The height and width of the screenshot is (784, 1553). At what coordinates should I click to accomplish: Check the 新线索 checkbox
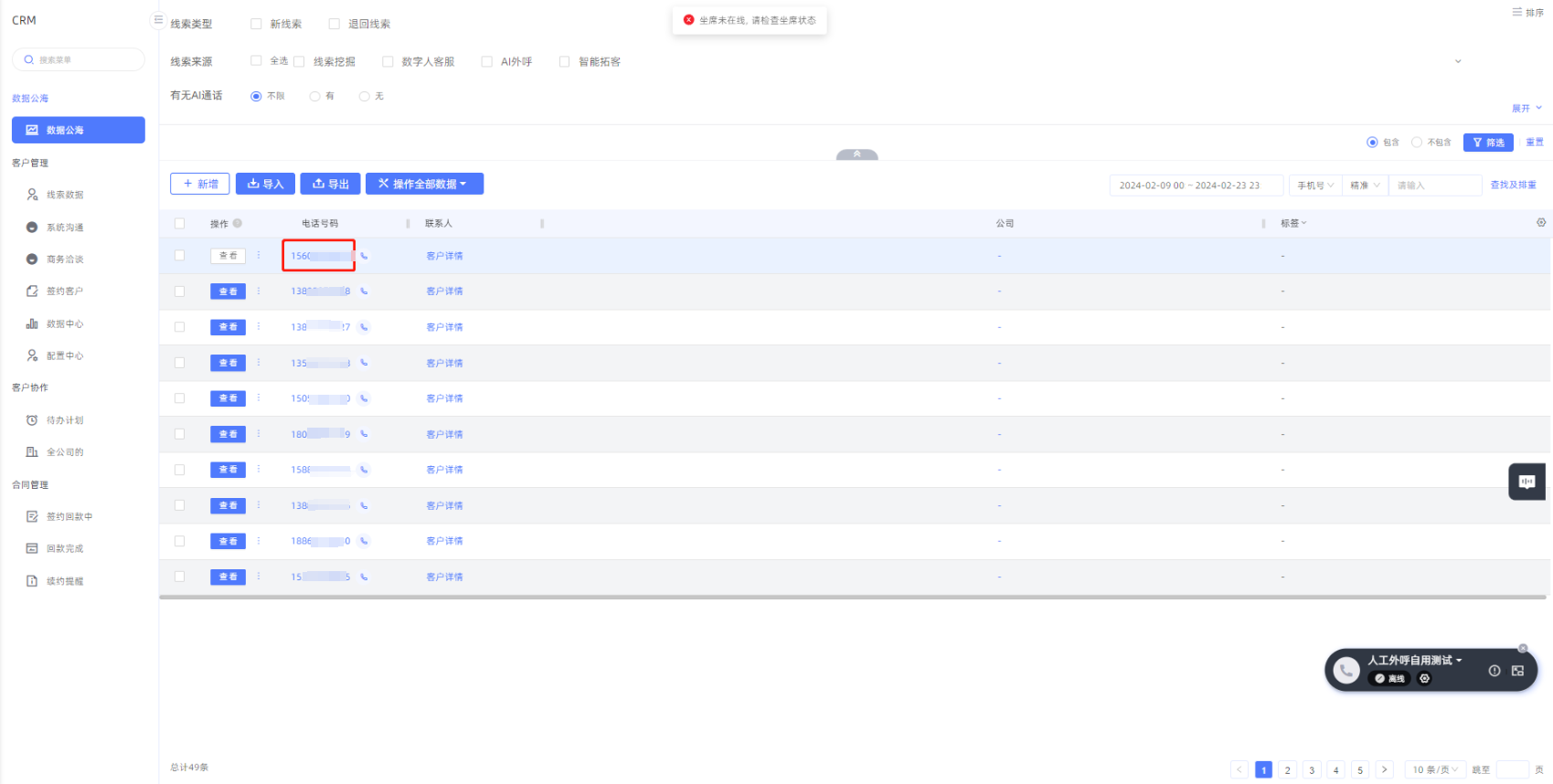click(257, 24)
